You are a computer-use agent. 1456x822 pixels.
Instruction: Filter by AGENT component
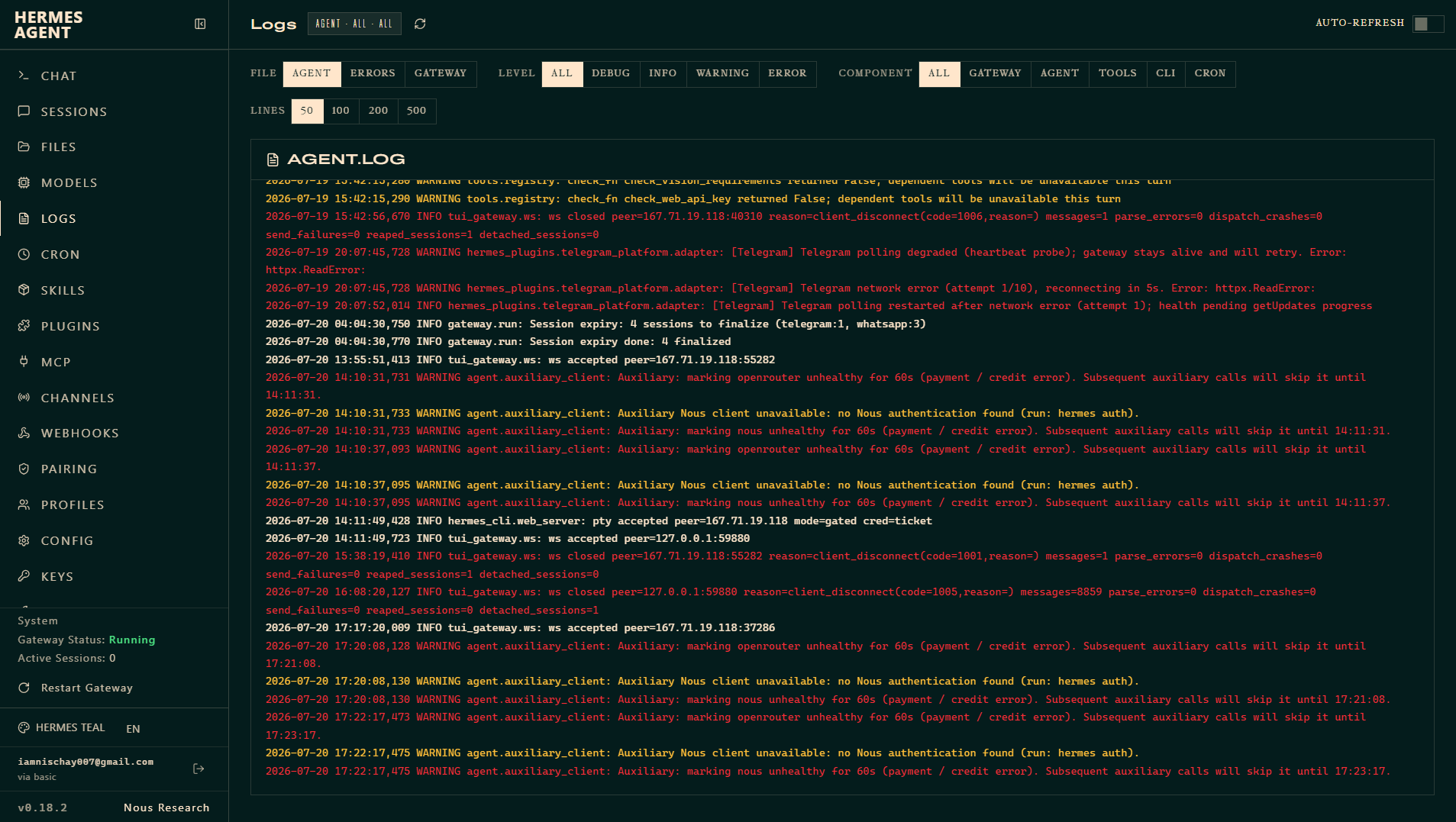click(x=1060, y=74)
